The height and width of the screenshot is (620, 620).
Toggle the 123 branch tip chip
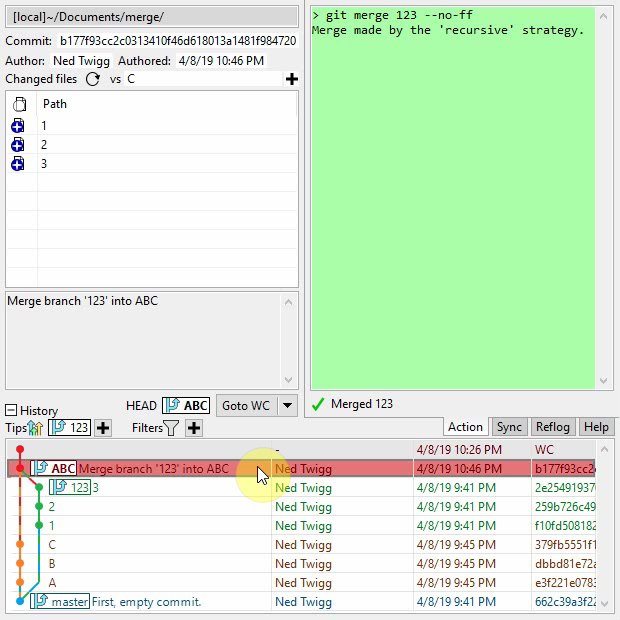pyautogui.click(x=70, y=428)
